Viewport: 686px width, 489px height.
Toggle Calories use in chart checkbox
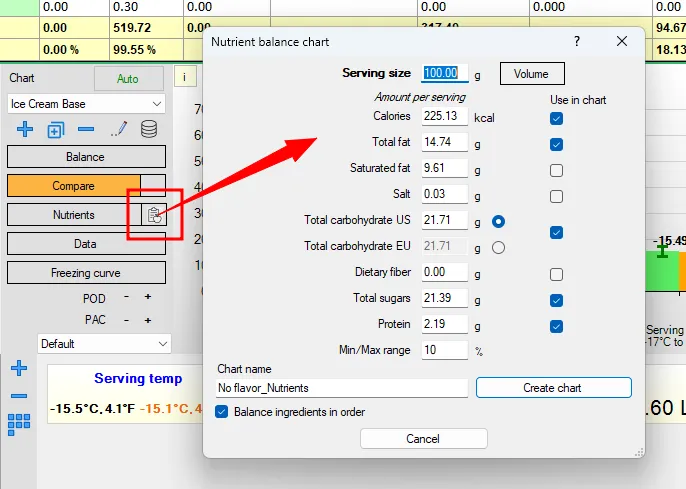[x=556, y=119]
